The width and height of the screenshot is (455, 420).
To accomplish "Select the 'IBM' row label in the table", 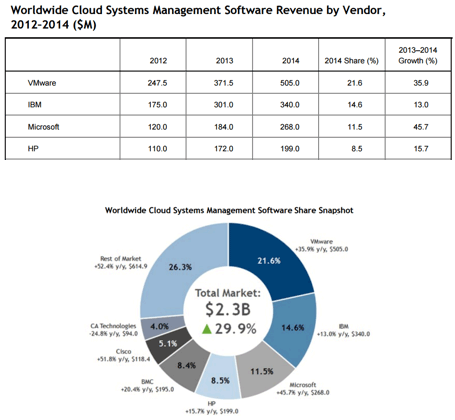I will [x=34, y=105].
